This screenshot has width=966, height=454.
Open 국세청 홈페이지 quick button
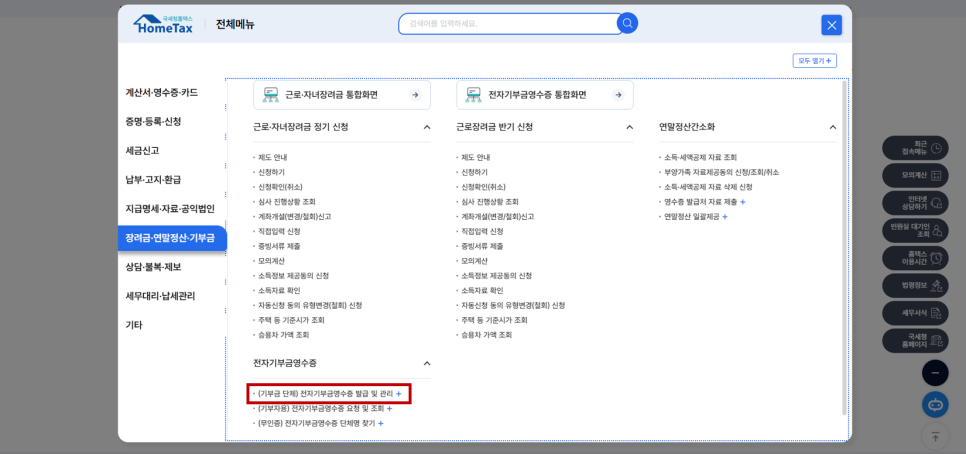(x=915, y=341)
